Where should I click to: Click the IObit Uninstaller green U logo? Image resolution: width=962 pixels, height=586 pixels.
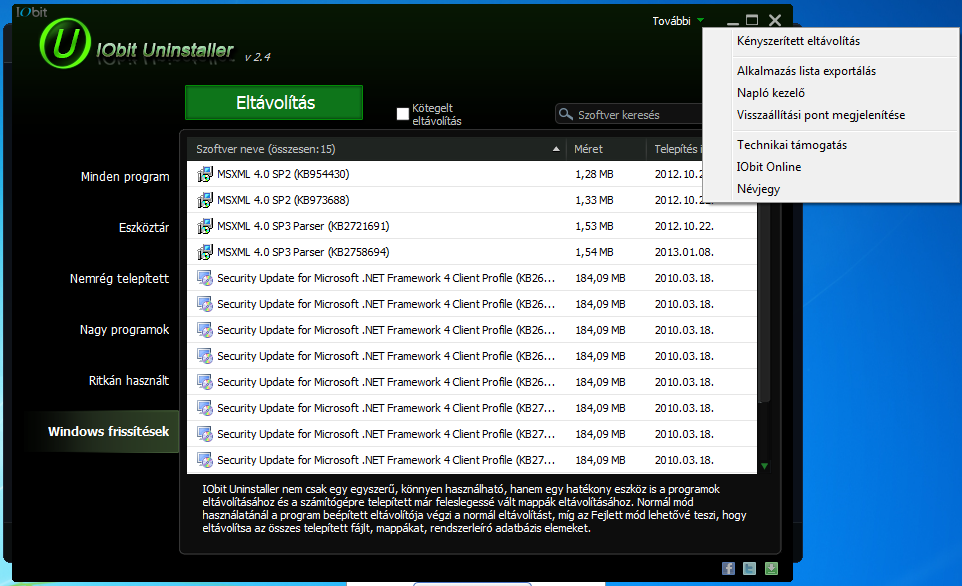pos(64,44)
